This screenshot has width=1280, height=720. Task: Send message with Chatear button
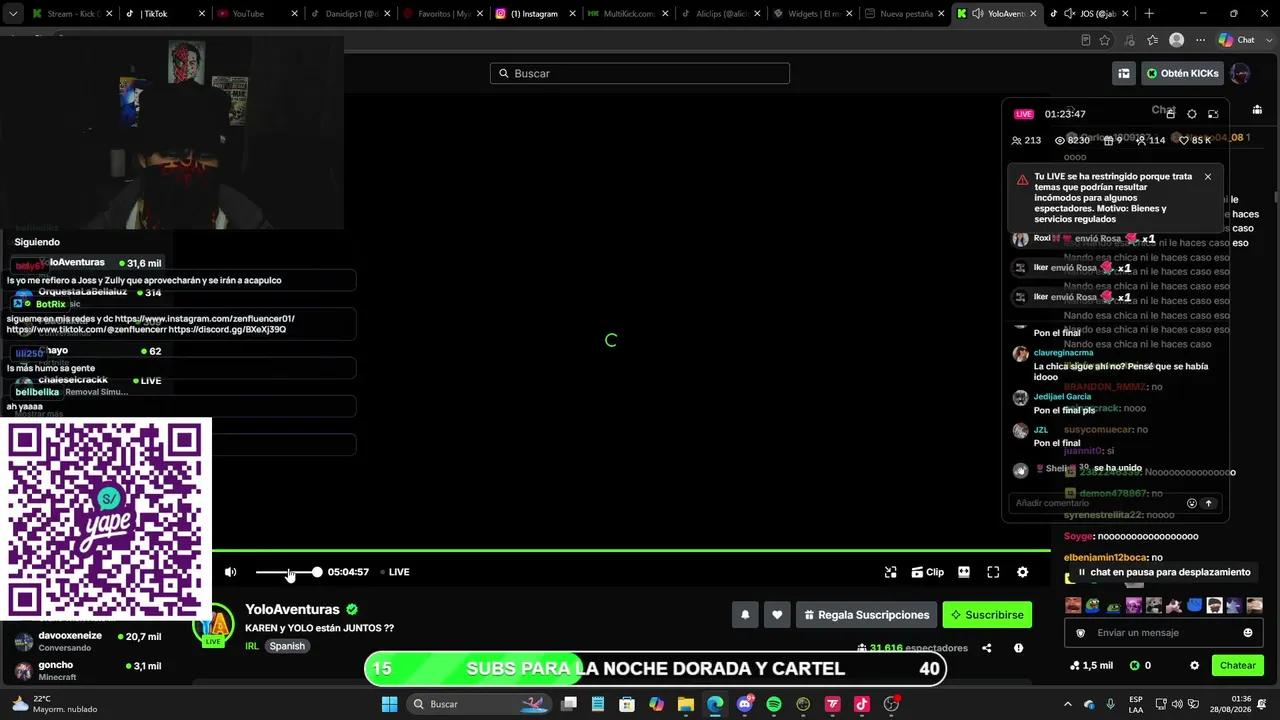pos(1237,665)
